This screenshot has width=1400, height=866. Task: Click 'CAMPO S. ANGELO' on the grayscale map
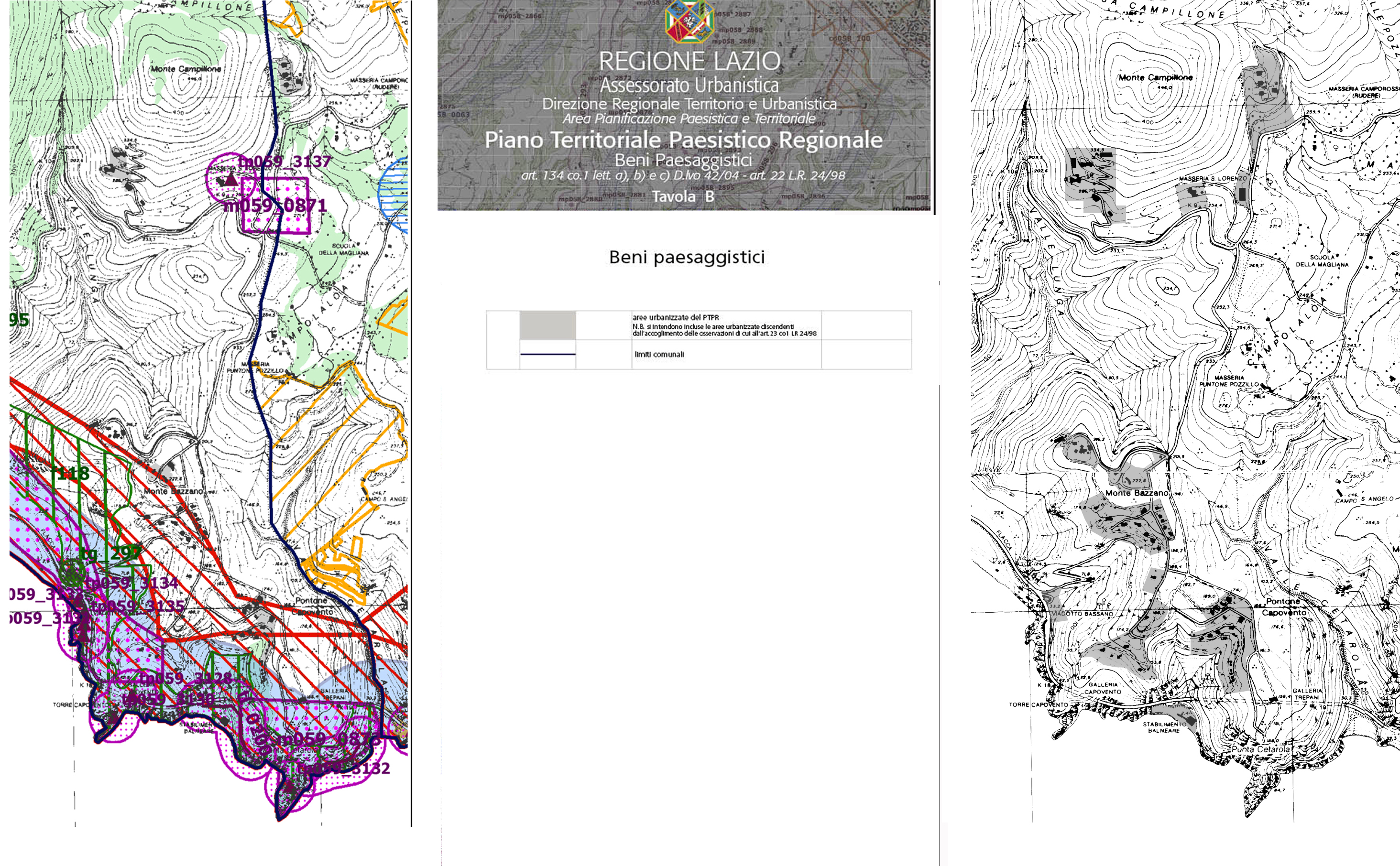1365,499
